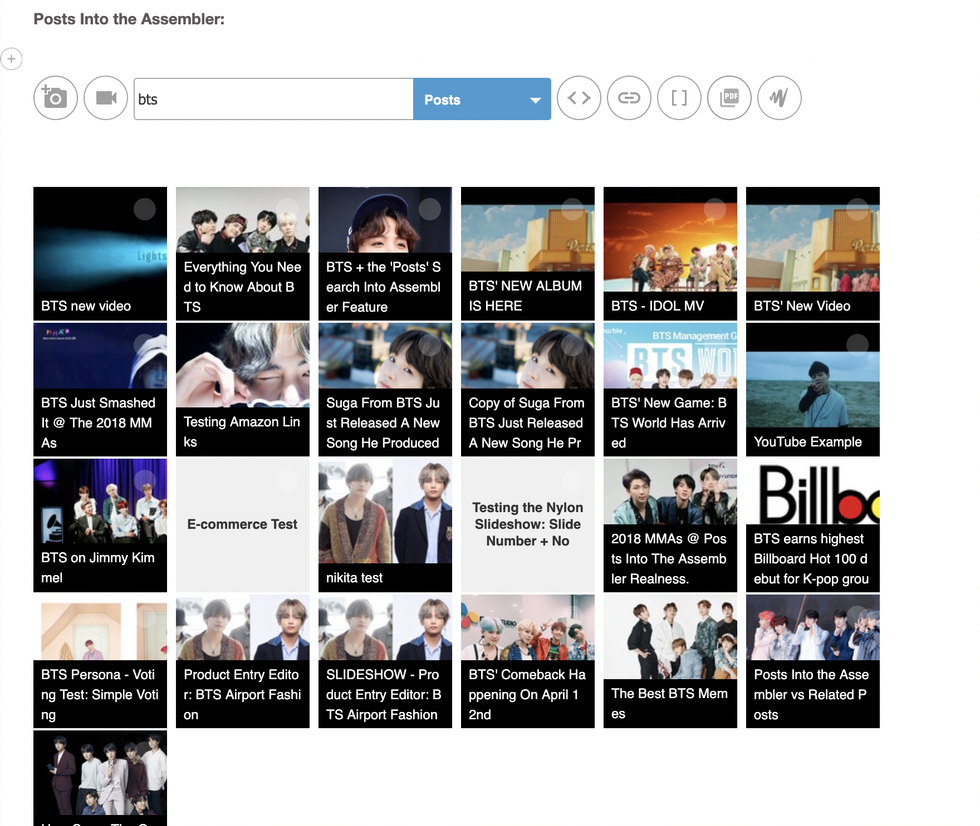Select the nikita test post tile
The width and height of the screenshot is (980, 826).
(x=385, y=525)
